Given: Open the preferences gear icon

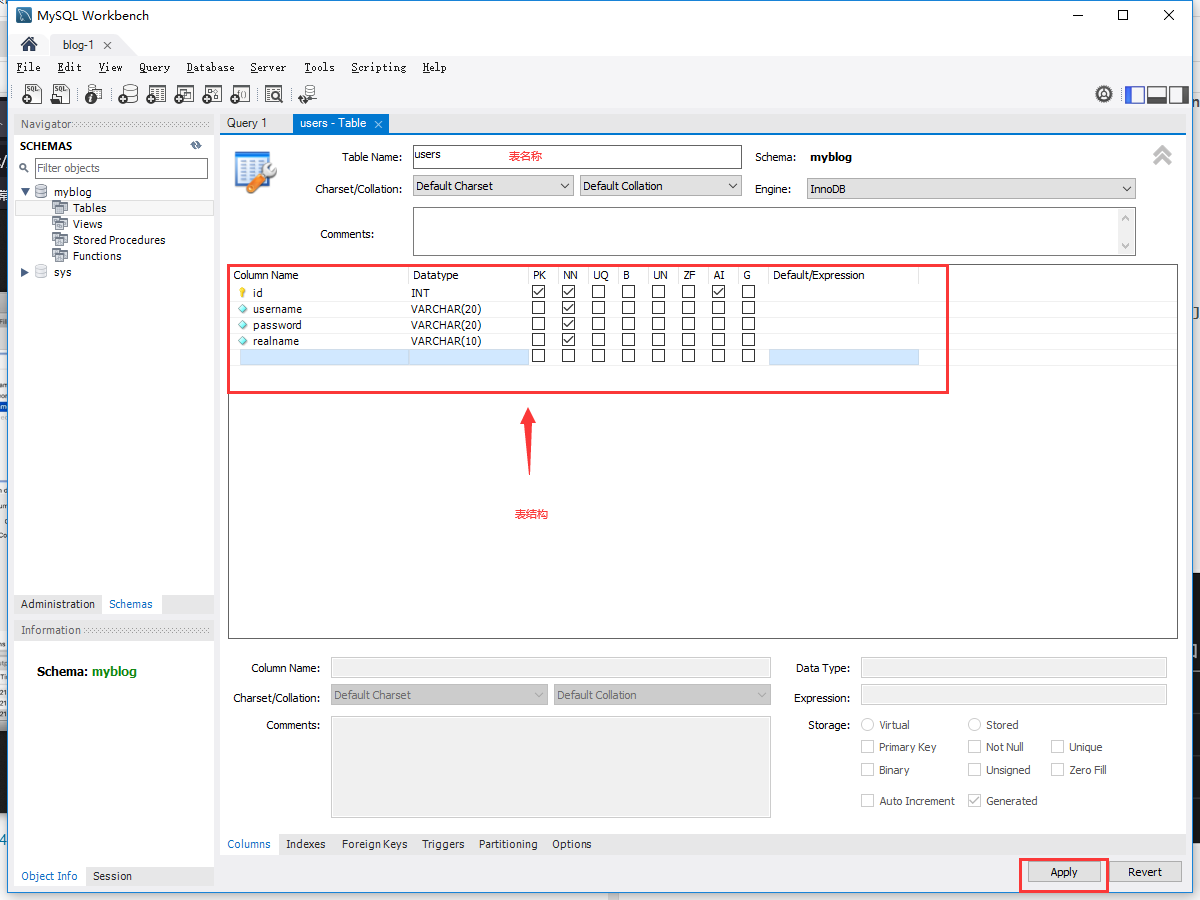Looking at the screenshot, I should tap(1104, 94).
